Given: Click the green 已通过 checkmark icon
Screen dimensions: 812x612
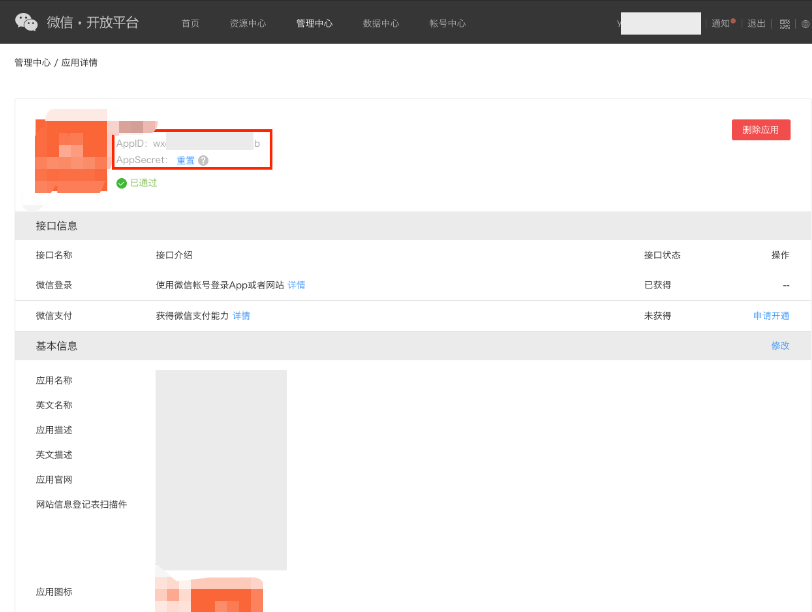Looking at the screenshot, I should pyautogui.click(x=122, y=183).
